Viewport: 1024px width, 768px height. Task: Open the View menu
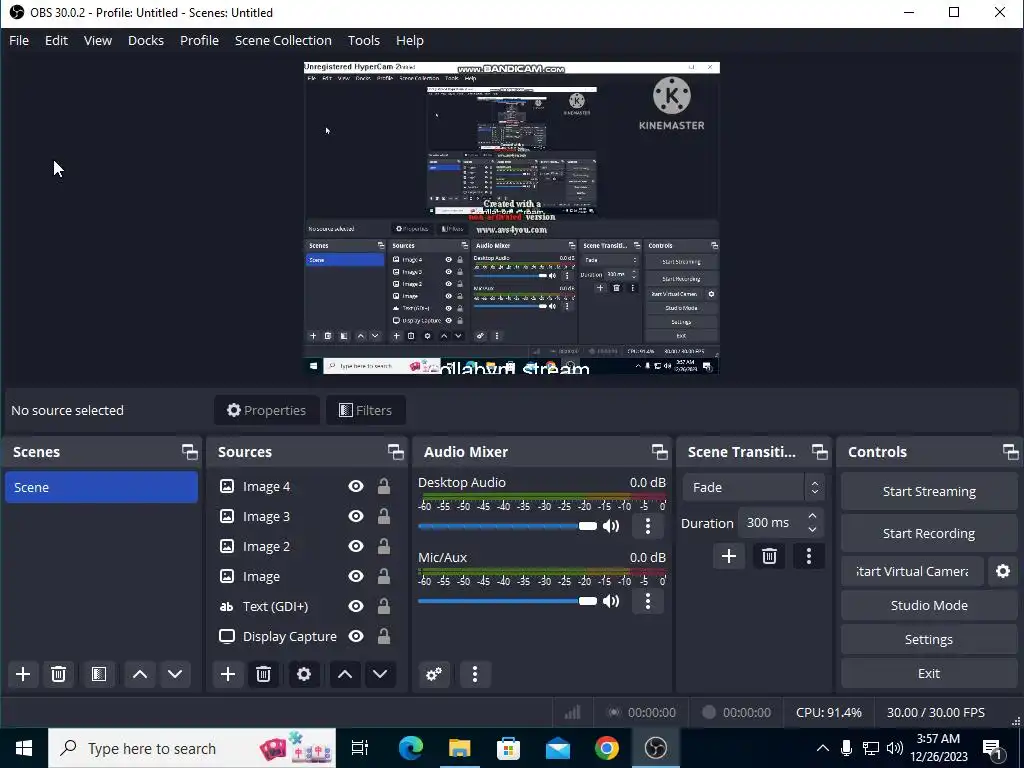pyautogui.click(x=98, y=40)
